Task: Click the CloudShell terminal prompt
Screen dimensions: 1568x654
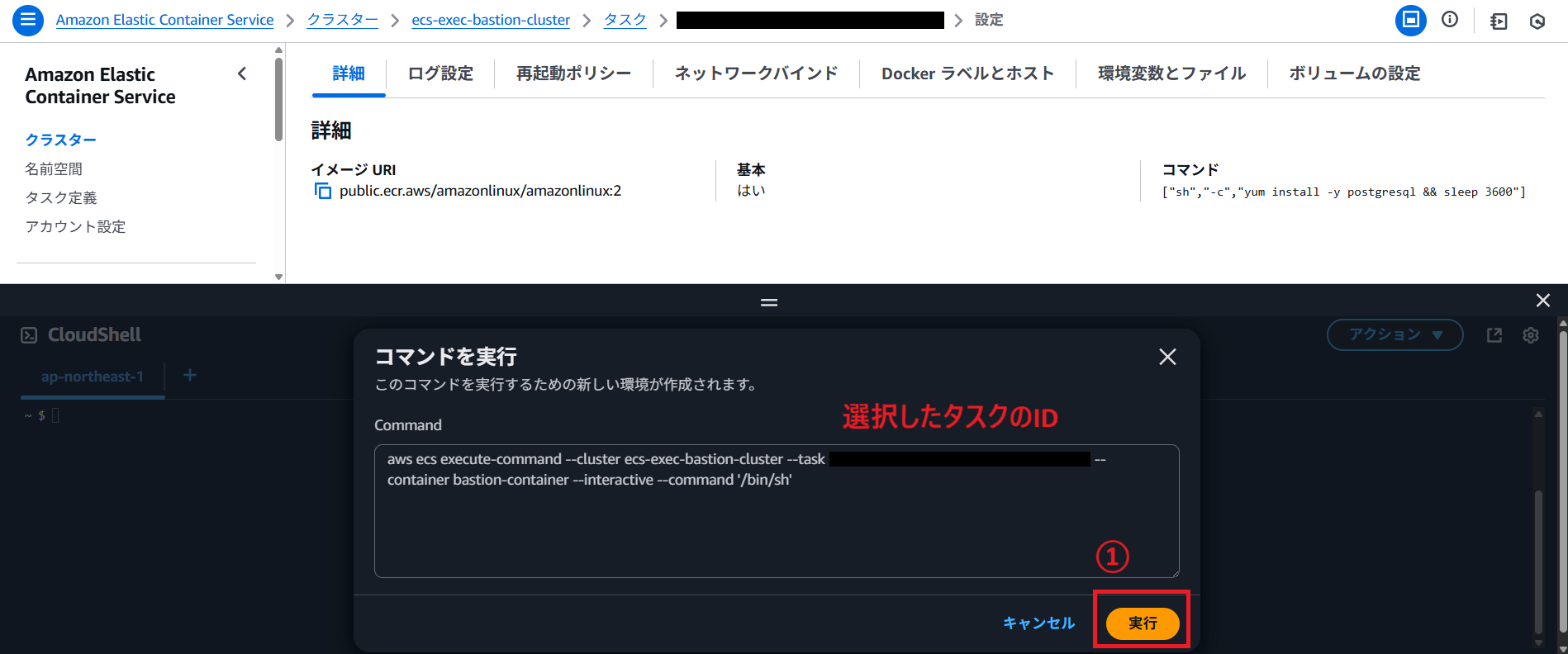Action: (x=41, y=415)
